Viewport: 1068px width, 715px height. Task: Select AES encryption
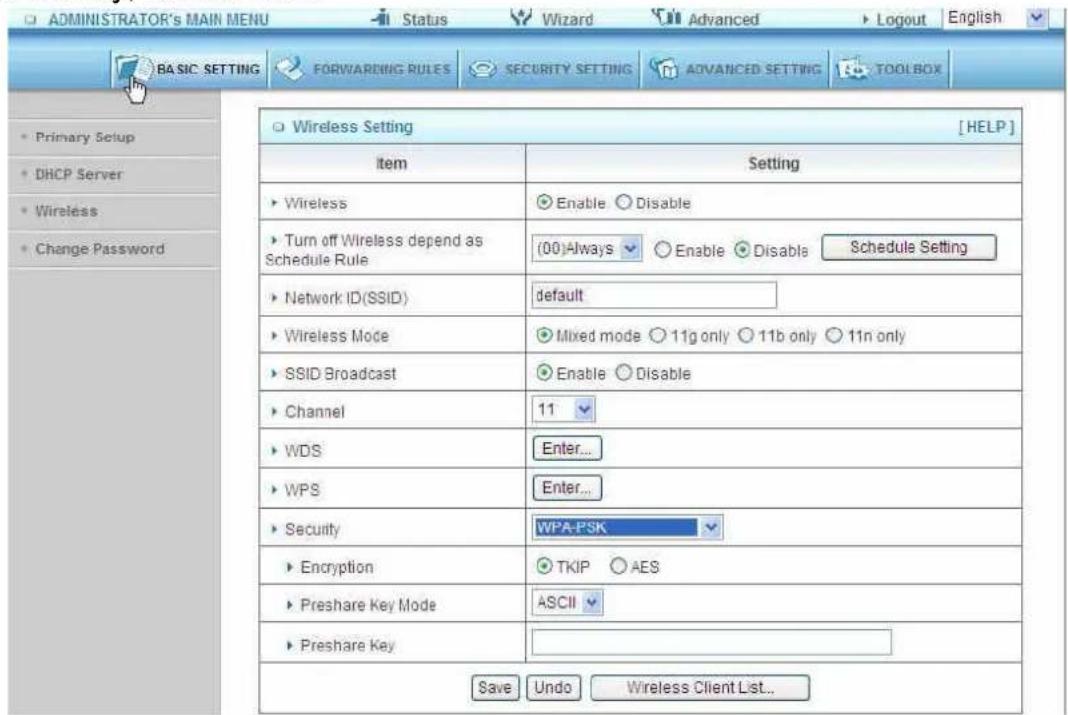click(x=618, y=566)
